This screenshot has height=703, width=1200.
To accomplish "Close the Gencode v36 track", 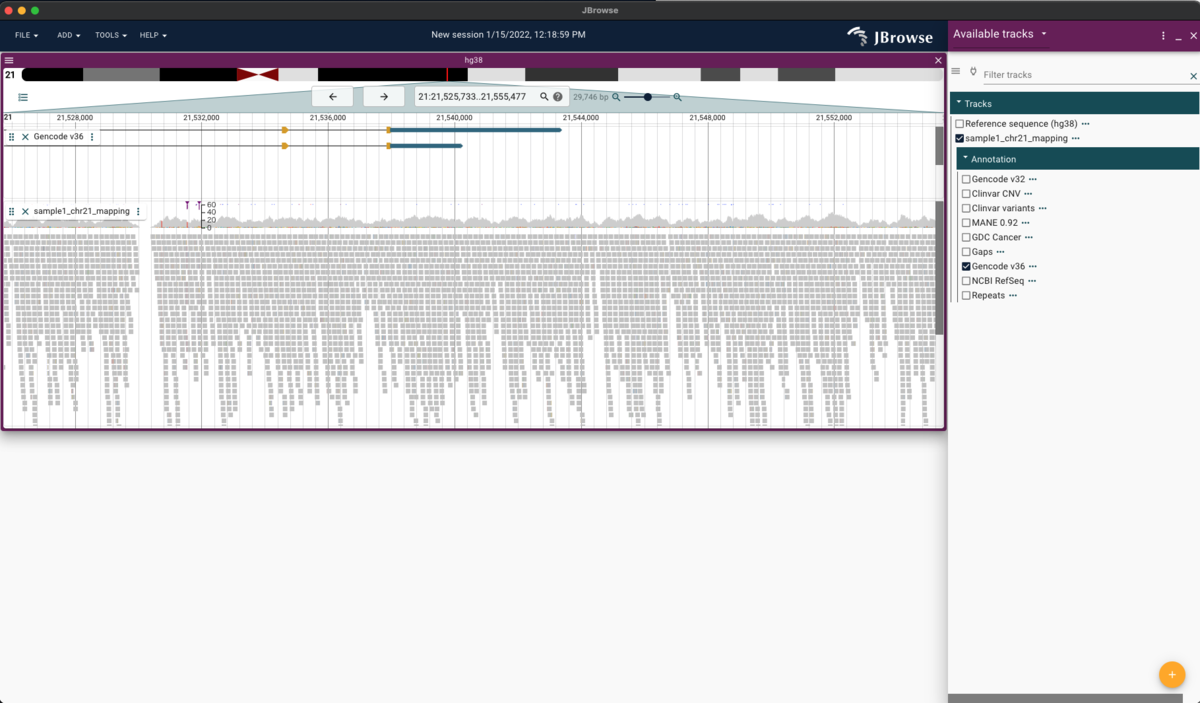I will coord(25,137).
